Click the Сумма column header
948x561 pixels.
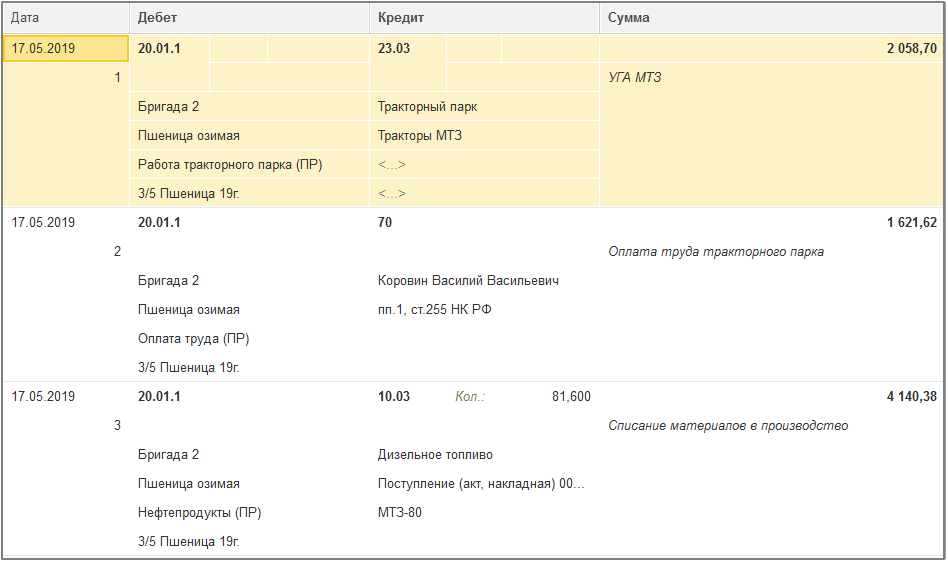tap(771, 18)
